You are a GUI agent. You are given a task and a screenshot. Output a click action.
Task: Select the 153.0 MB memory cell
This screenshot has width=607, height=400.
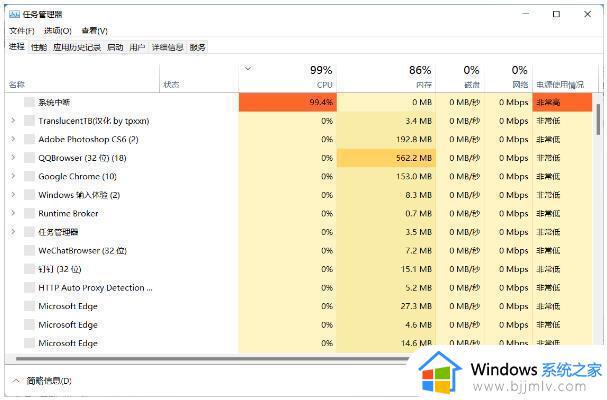click(386, 177)
